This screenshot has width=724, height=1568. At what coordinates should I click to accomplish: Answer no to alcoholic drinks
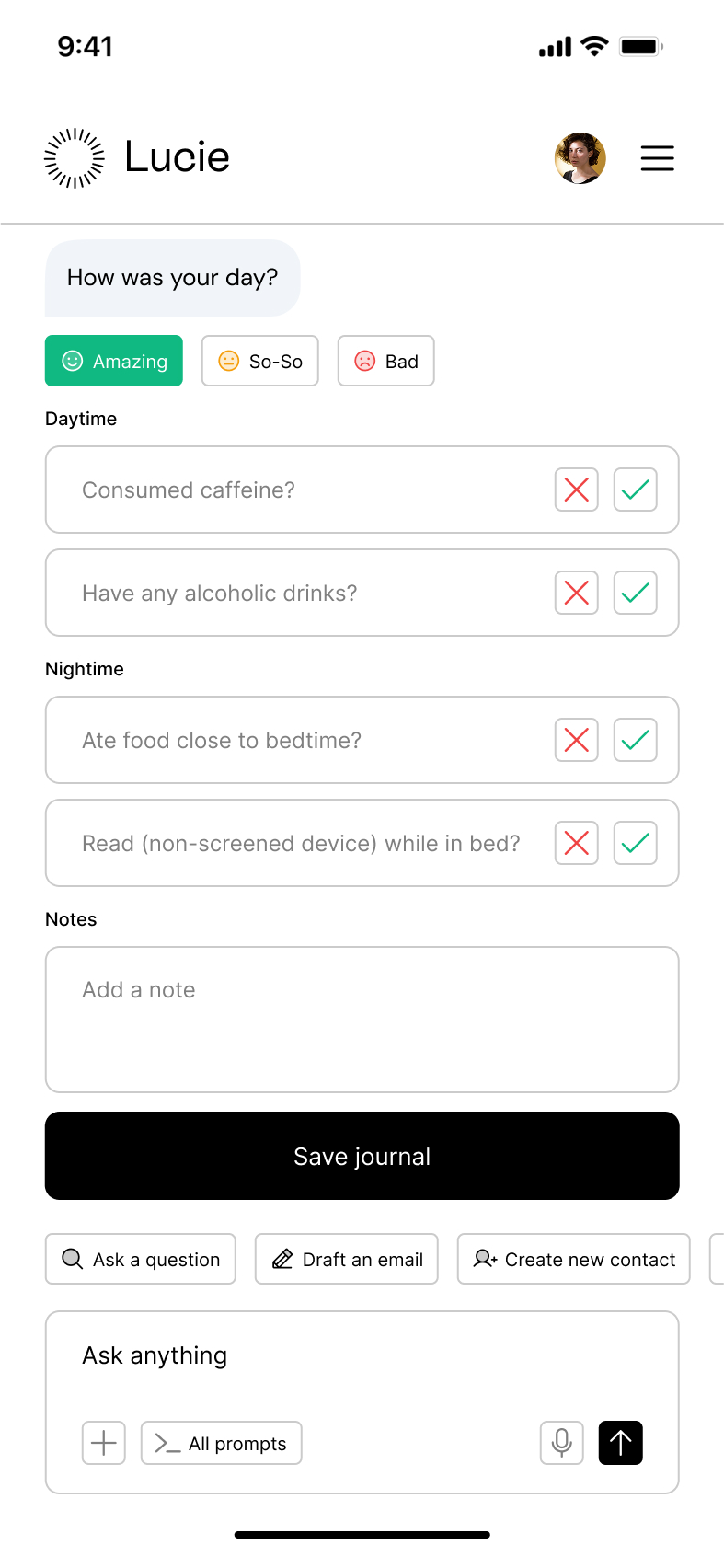(x=577, y=593)
